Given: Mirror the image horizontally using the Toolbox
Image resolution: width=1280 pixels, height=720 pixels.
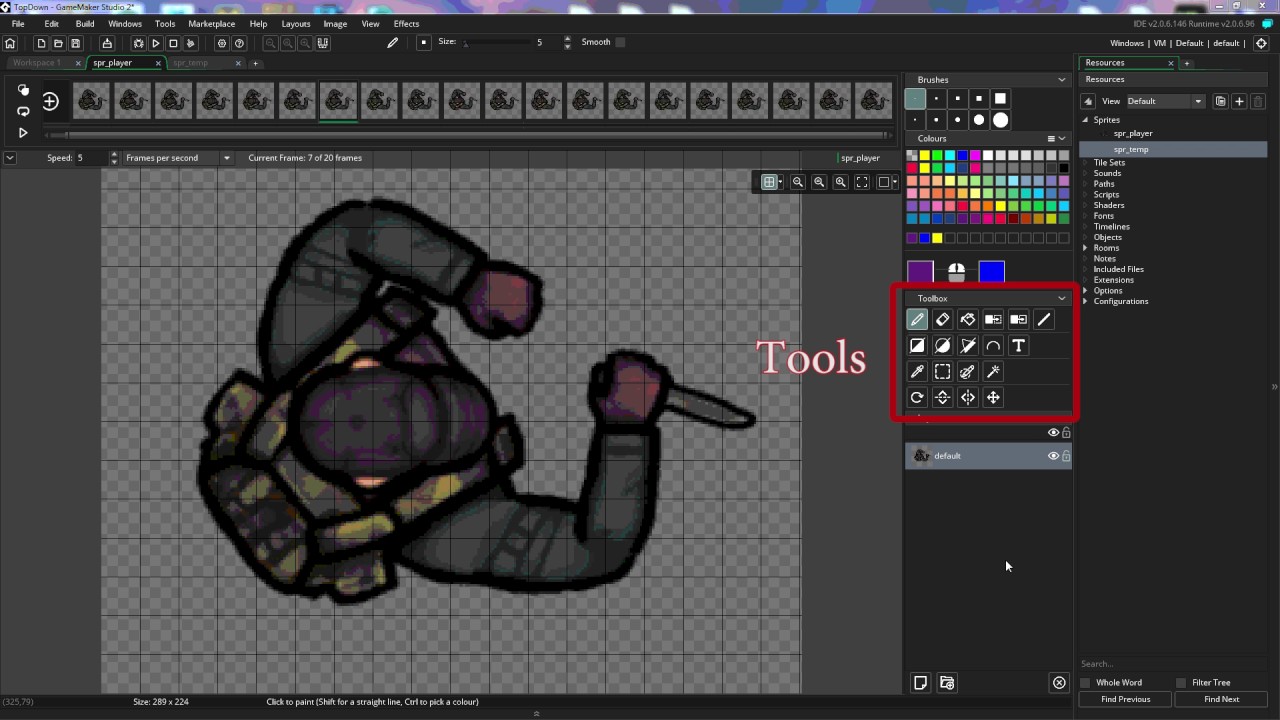Looking at the screenshot, I should (968, 398).
